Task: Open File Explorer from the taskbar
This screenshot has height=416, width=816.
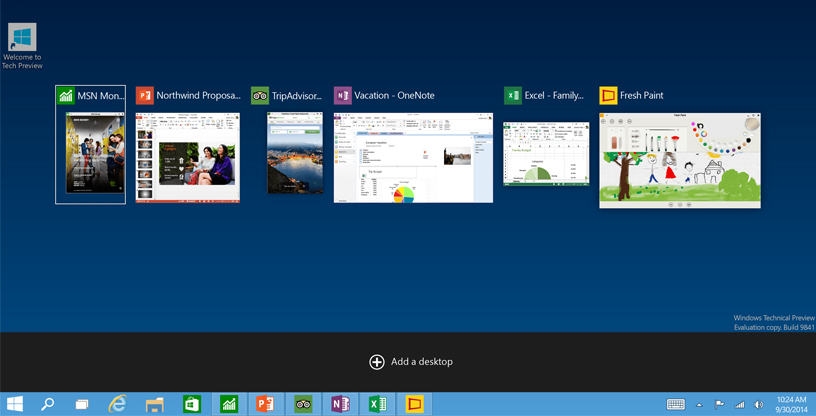Action: 154,404
